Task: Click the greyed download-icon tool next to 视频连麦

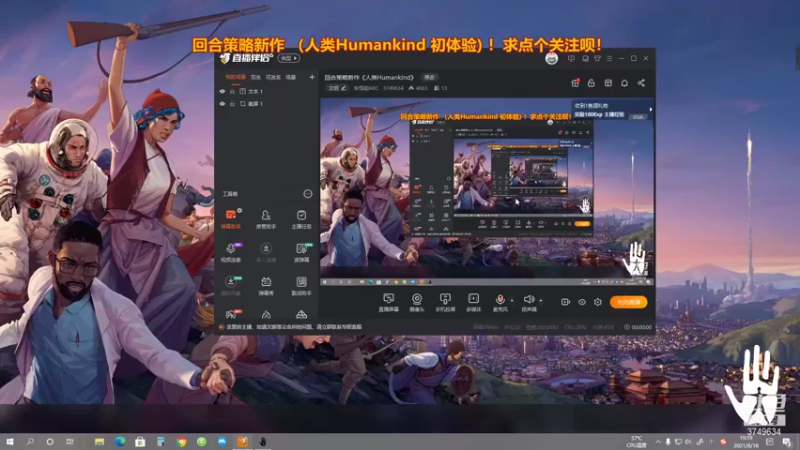Action: tap(266, 252)
